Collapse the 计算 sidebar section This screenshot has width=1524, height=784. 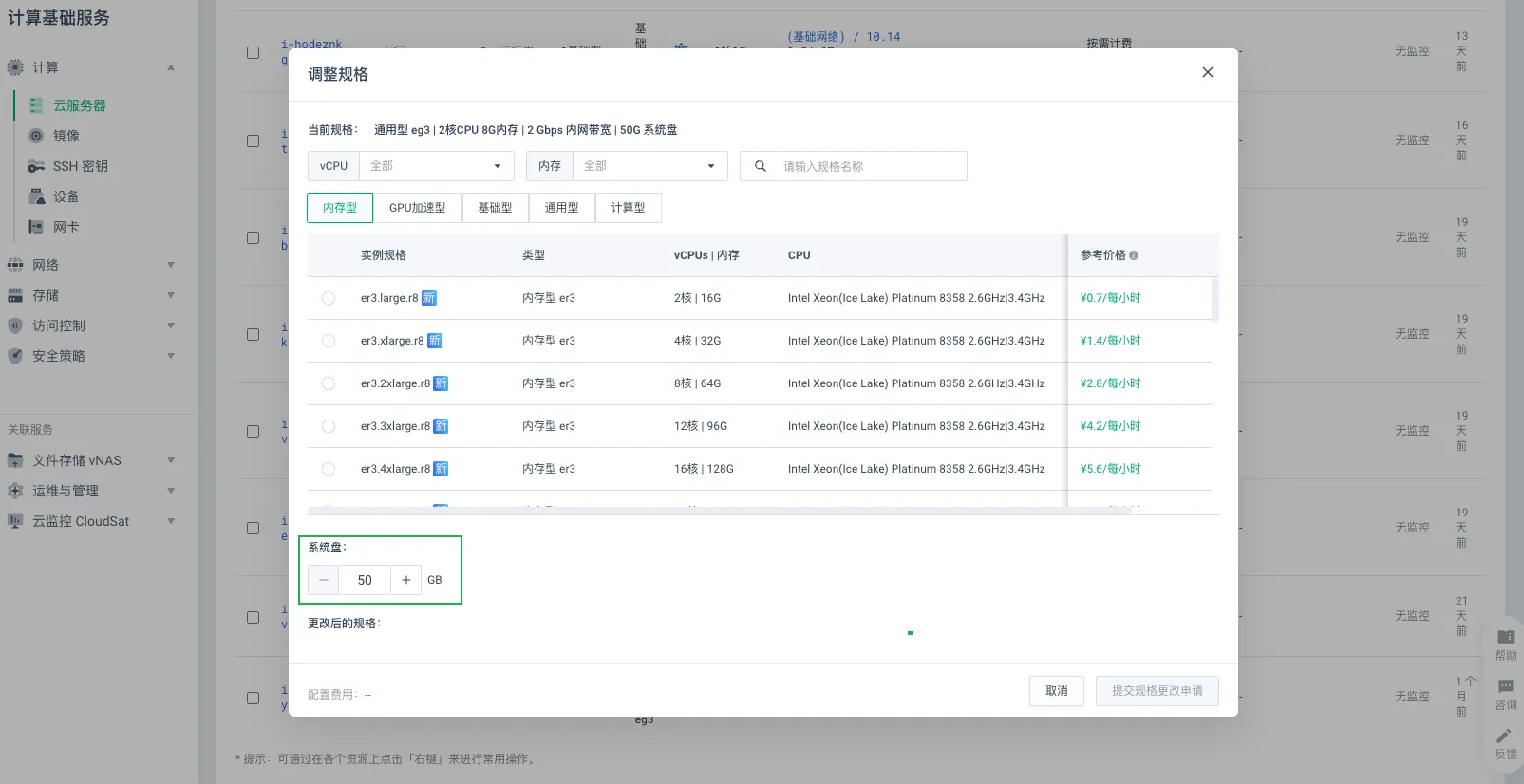171,67
